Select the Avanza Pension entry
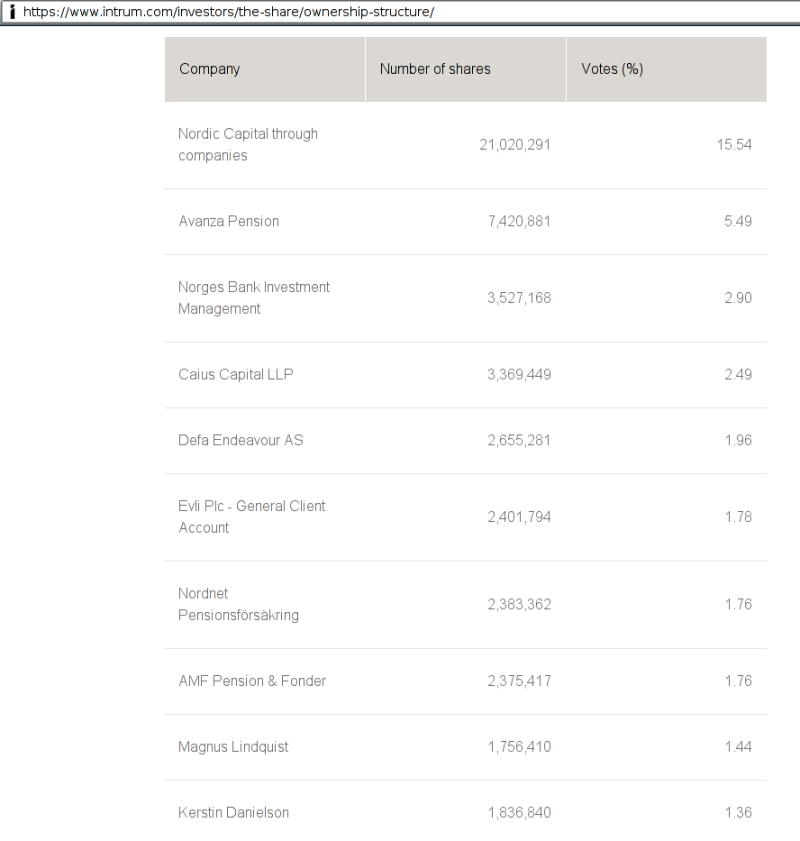800x841 pixels. coord(228,221)
